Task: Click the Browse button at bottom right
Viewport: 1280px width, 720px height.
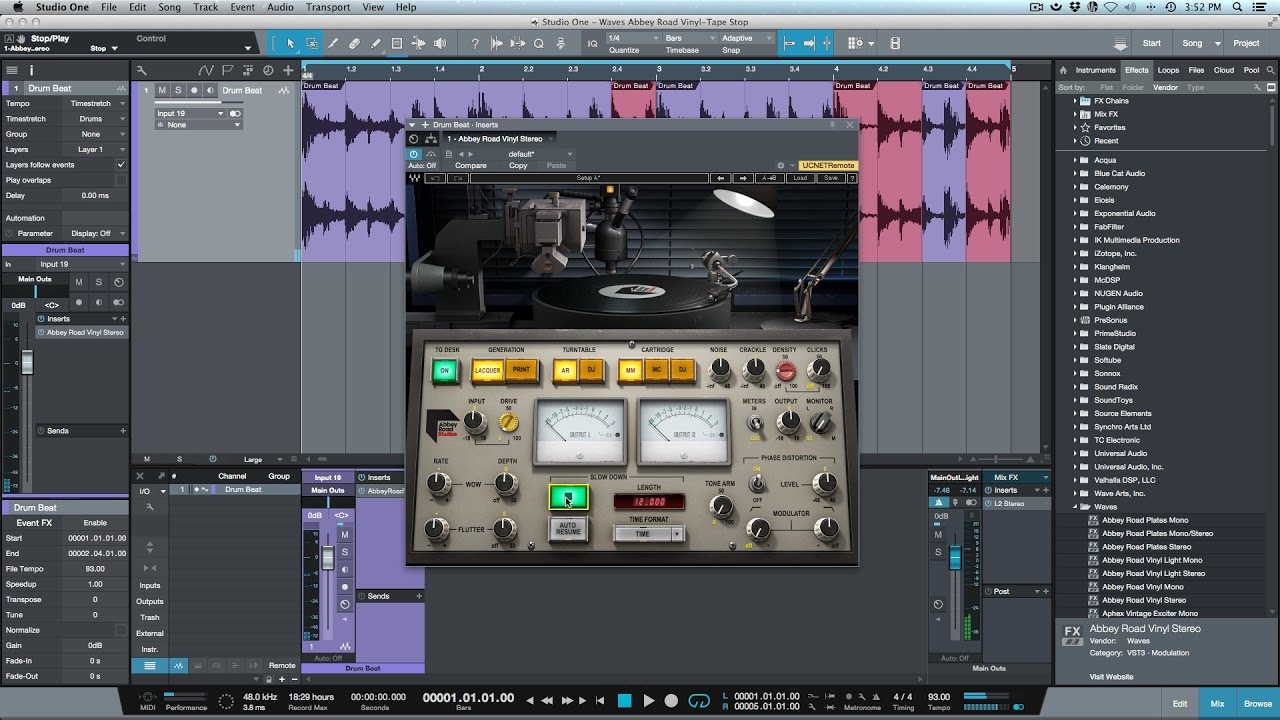Action: point(1257,703)
